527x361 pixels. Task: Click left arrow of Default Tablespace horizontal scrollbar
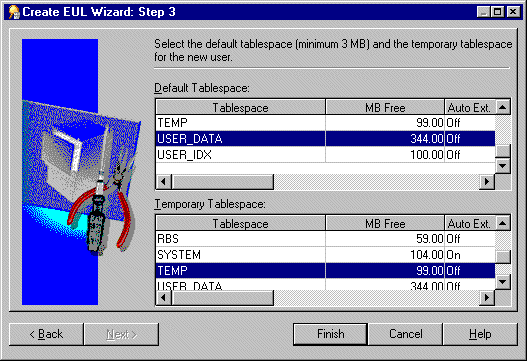[164, 182]
